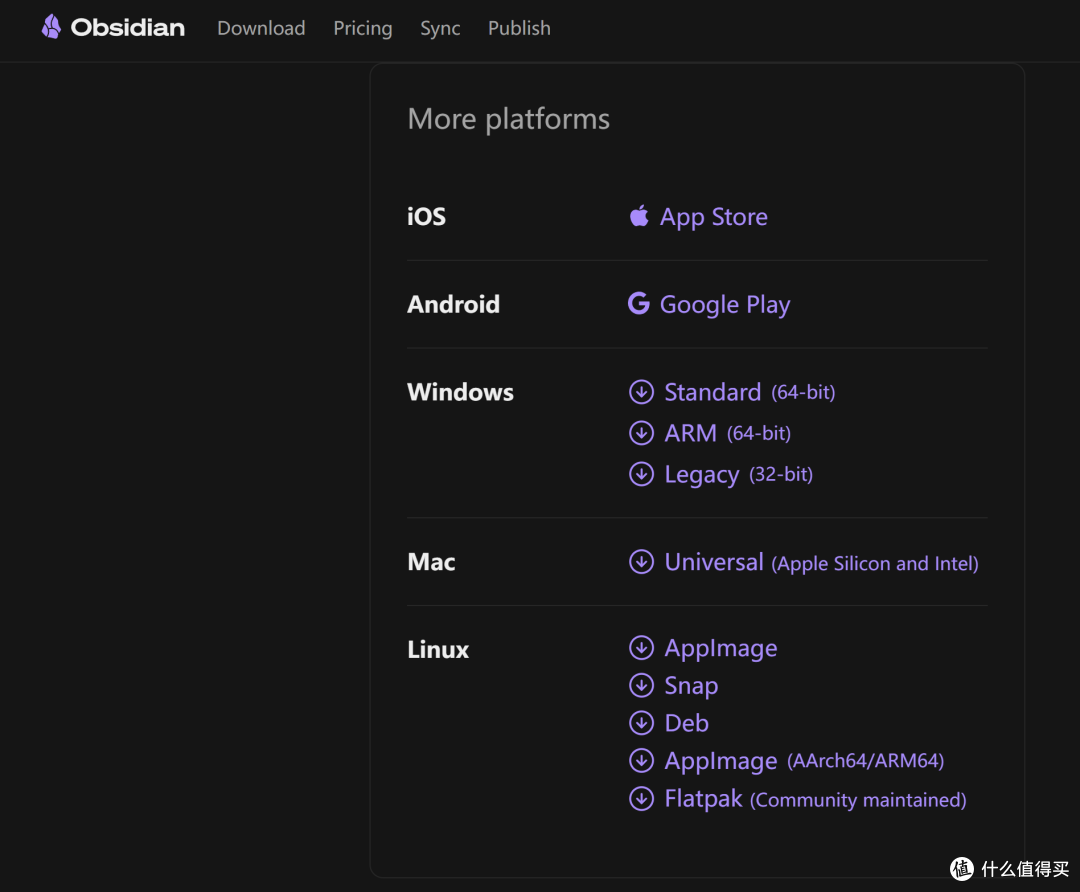The height and width of the screenshot is (892, 1080).
Task: Click download icon next to Deb
Action: click(x=641, y=723)
